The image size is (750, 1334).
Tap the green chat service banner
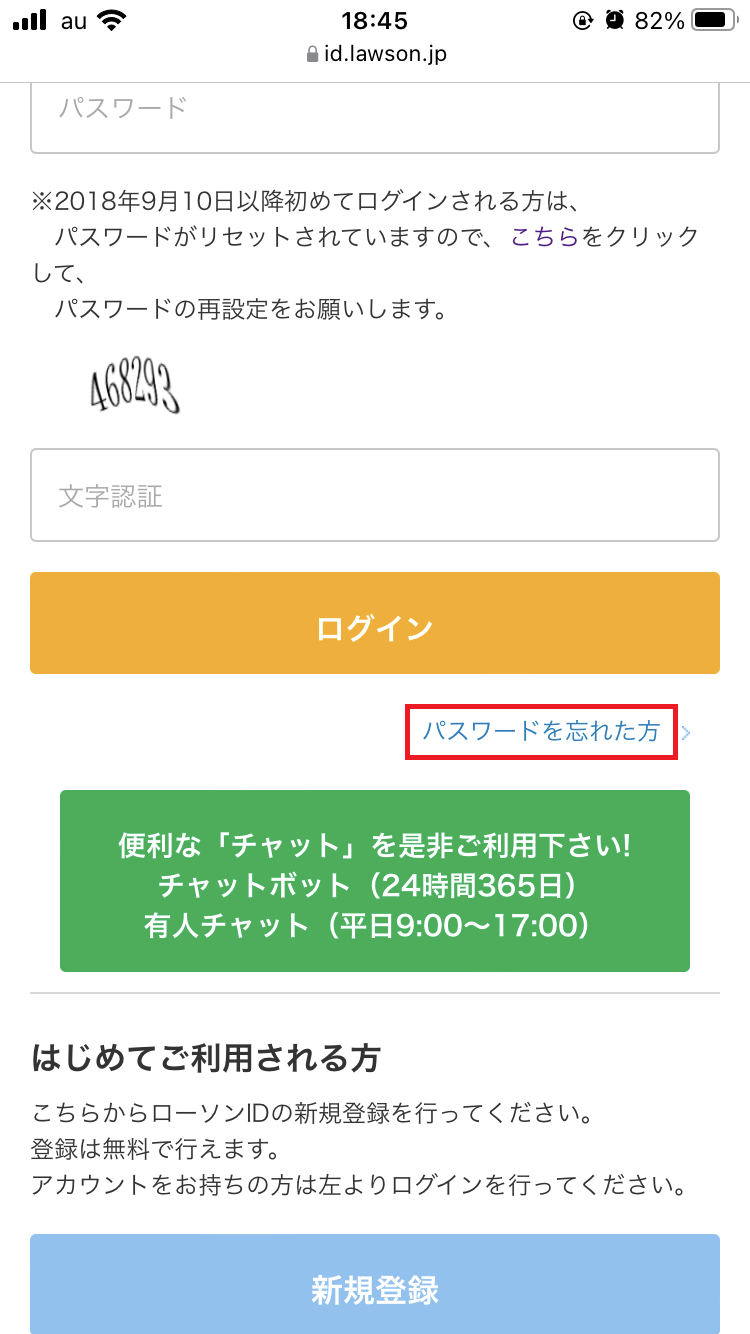[375, 880]
